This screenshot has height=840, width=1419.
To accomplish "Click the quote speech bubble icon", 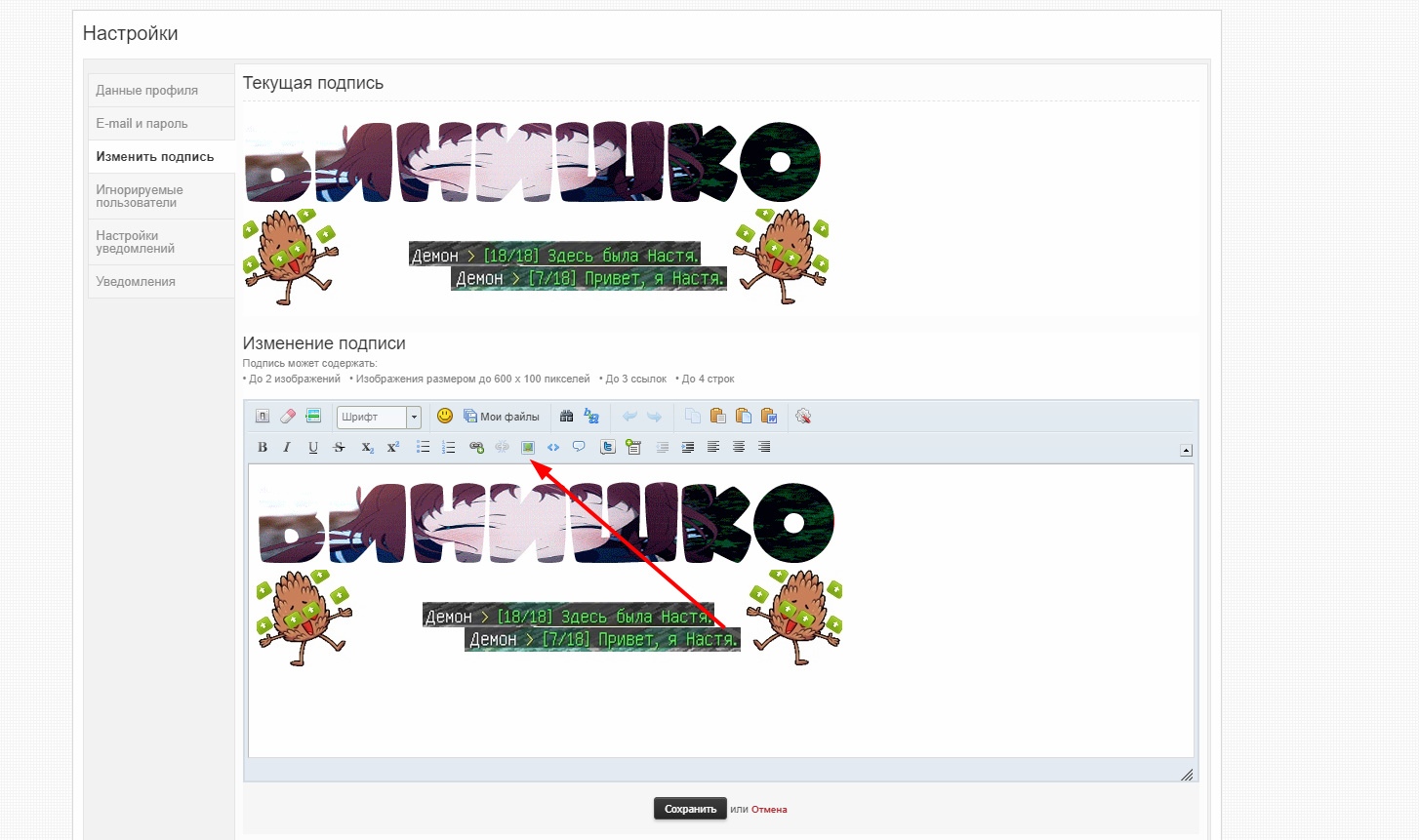I will point(579,447).
